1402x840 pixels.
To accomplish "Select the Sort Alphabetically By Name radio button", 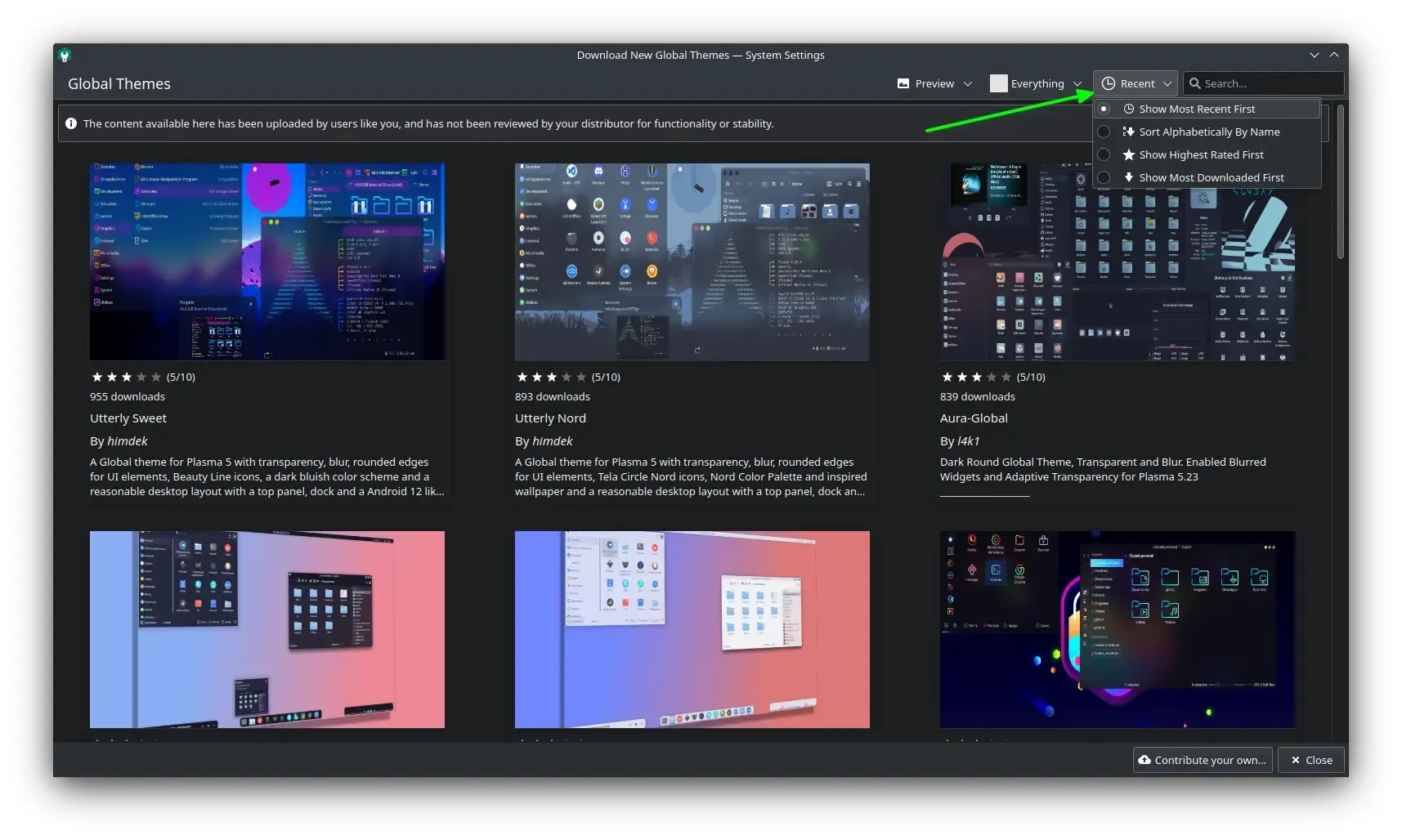I will pyautogui.click(x=1104, y=132).
